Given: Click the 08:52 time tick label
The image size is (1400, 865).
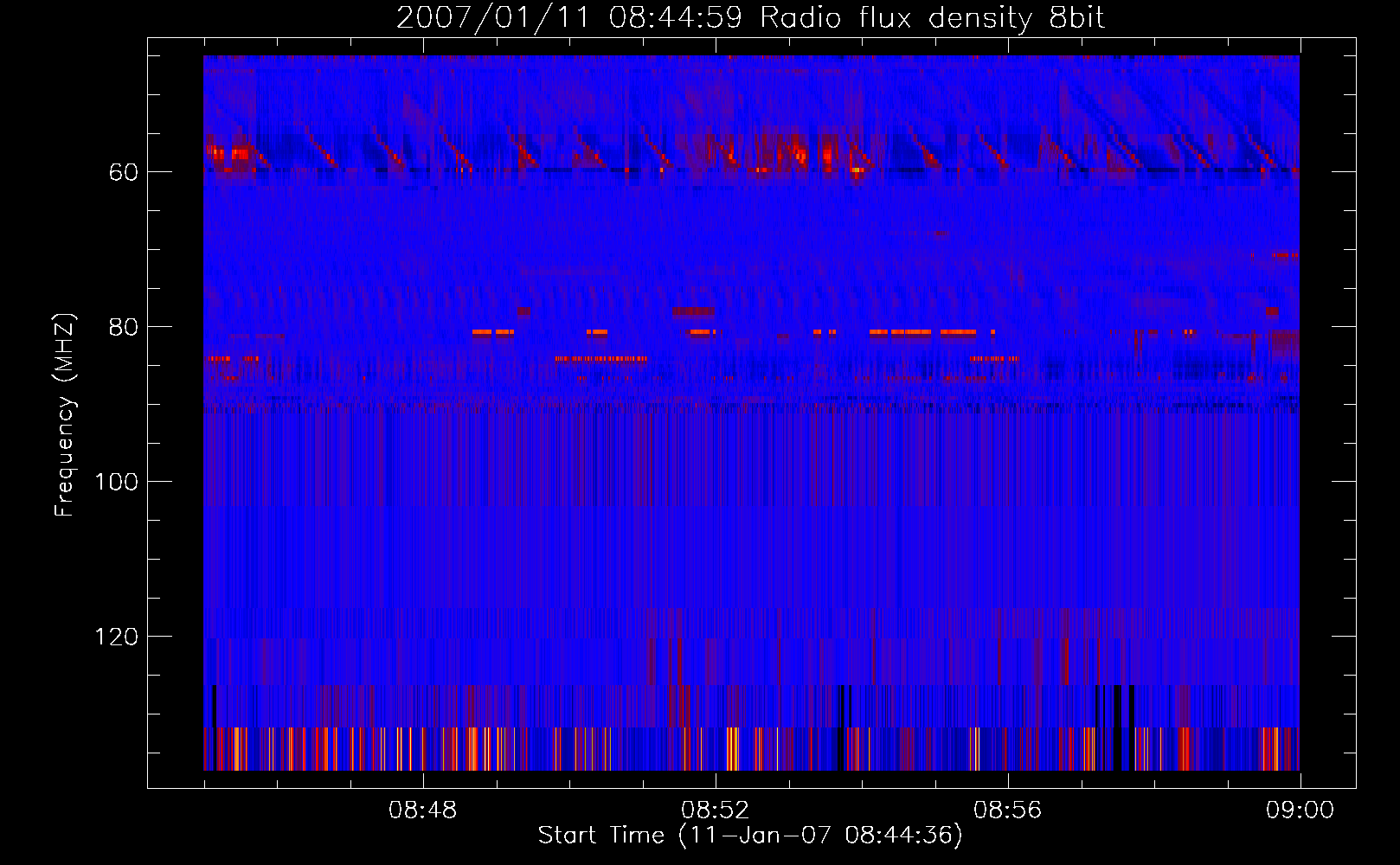Looking at the screenshot, I should pos(716,811).
